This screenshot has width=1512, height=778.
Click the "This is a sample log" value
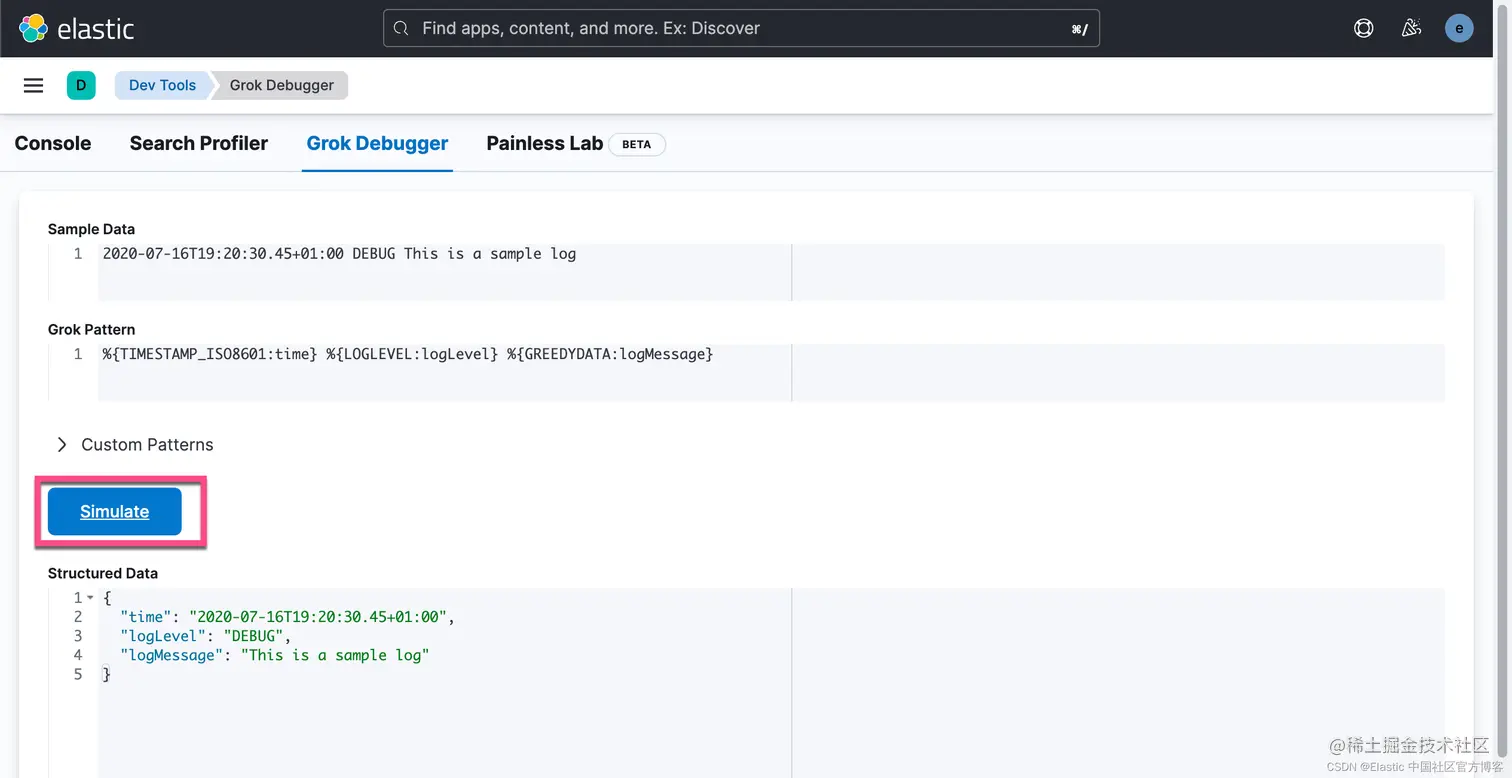coord(335,655)
